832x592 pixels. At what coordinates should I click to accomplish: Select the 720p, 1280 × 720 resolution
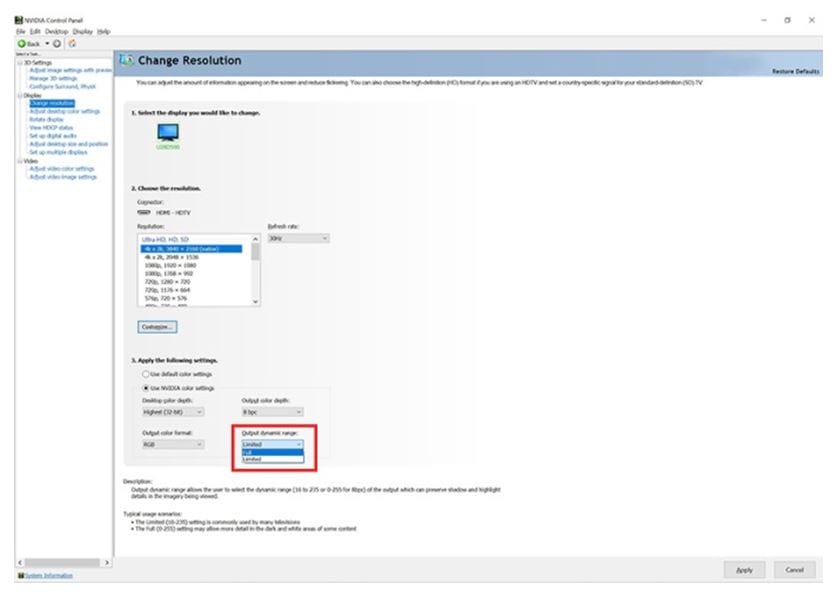click(x=167, y=282)
